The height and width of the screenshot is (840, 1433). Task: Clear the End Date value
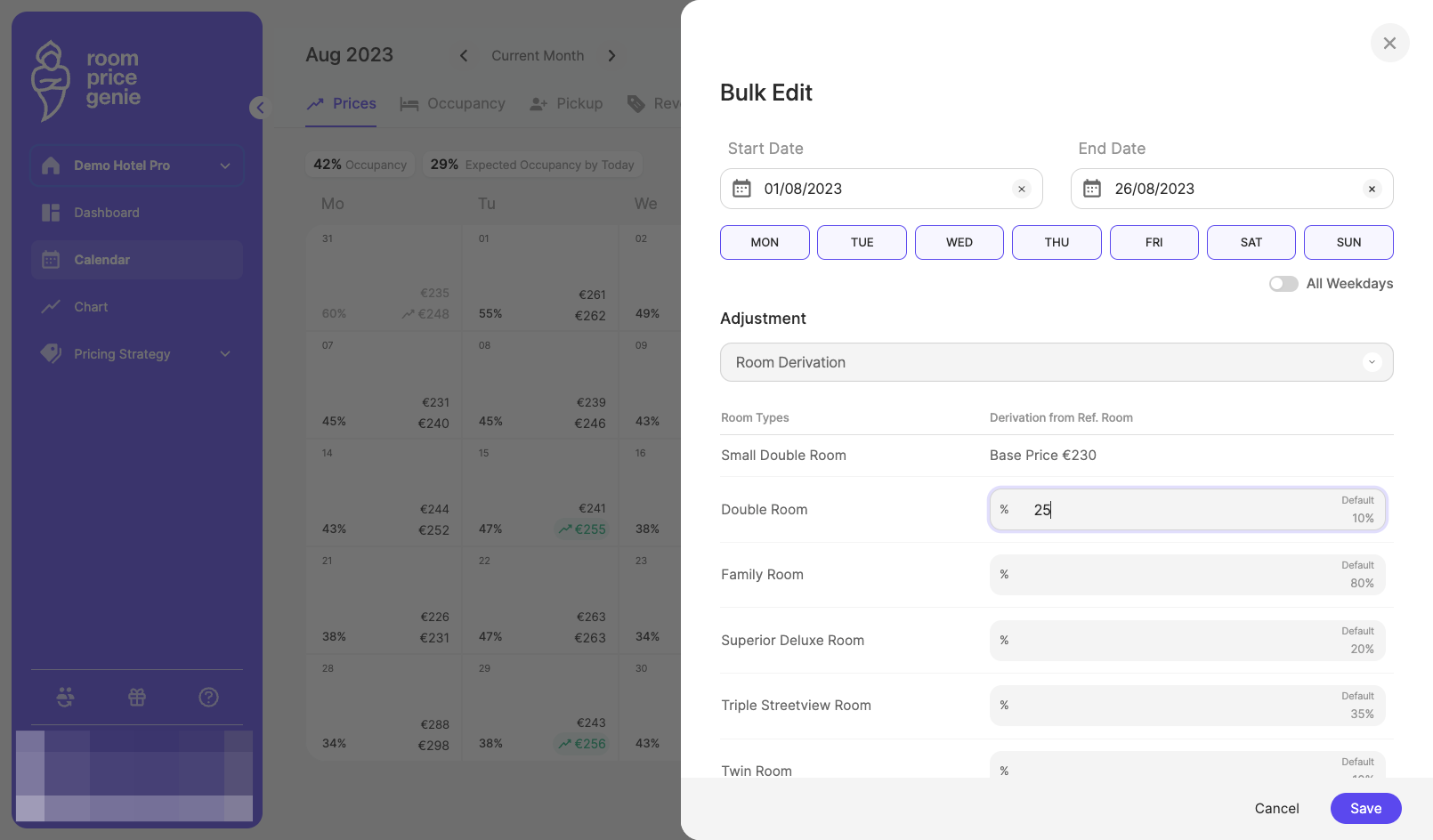[x=1372, y=189]
